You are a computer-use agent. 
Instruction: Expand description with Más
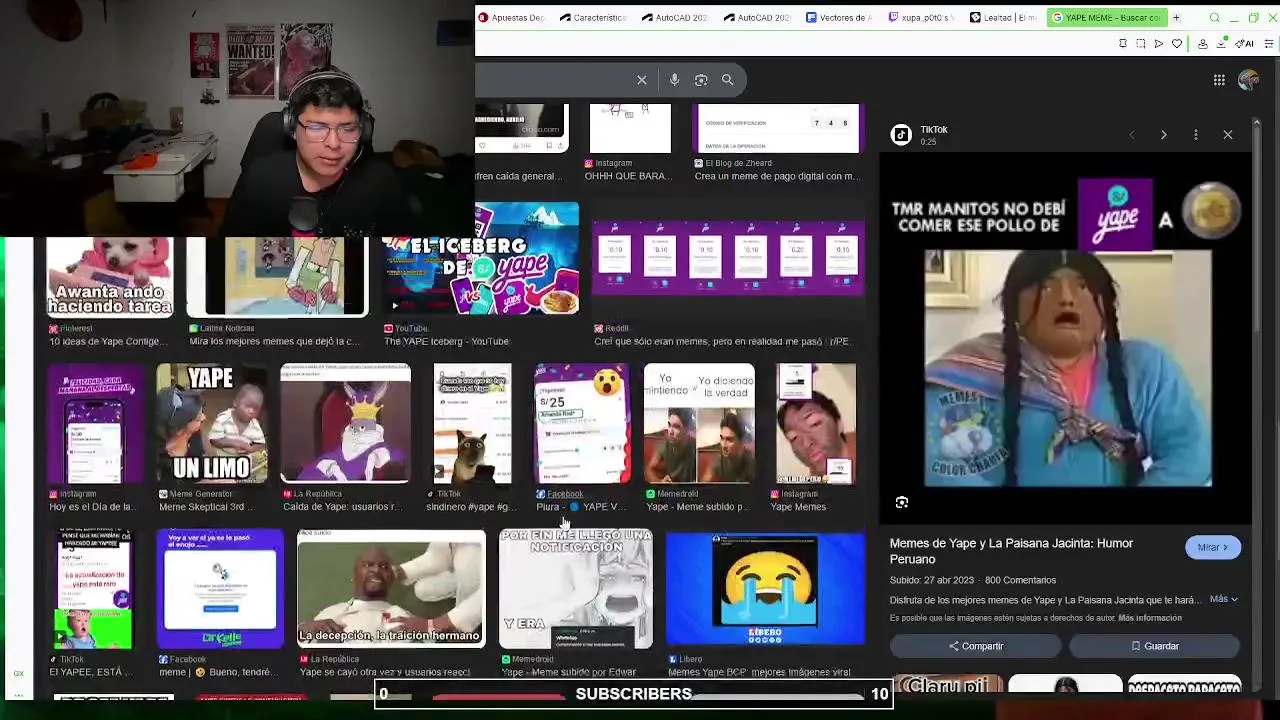click(x=1223, y=599)
